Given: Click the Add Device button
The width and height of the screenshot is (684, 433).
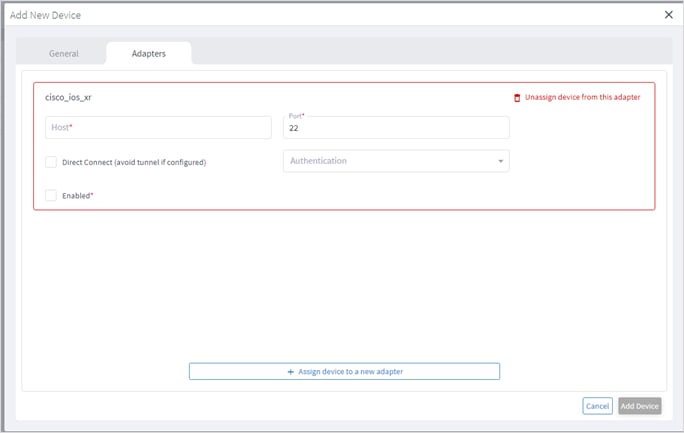Looking at the screenshot, I should click(x=639, y=406).
